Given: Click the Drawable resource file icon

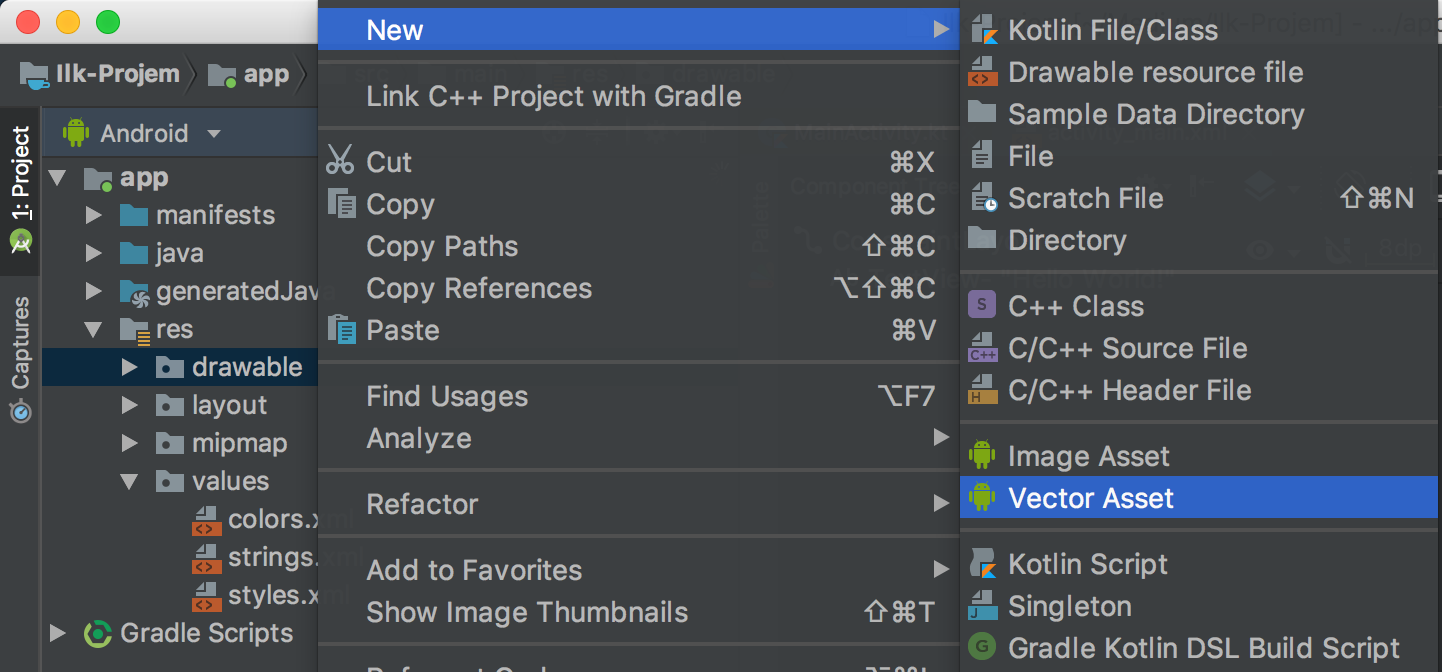Looking at the screenshot, I should [984, 72].
